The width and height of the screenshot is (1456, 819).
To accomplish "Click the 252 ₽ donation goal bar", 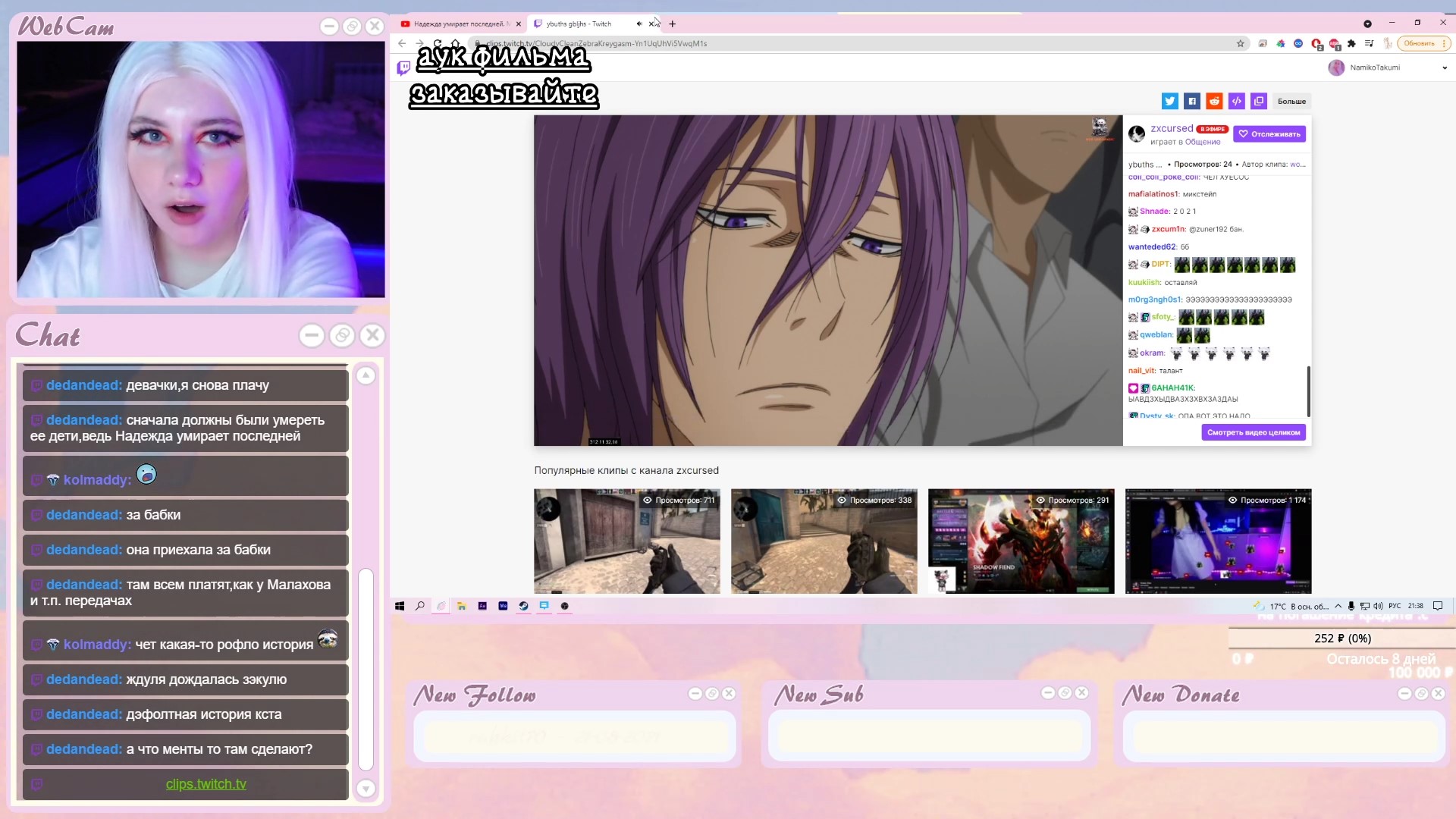I will click(x=1342, y=638).
